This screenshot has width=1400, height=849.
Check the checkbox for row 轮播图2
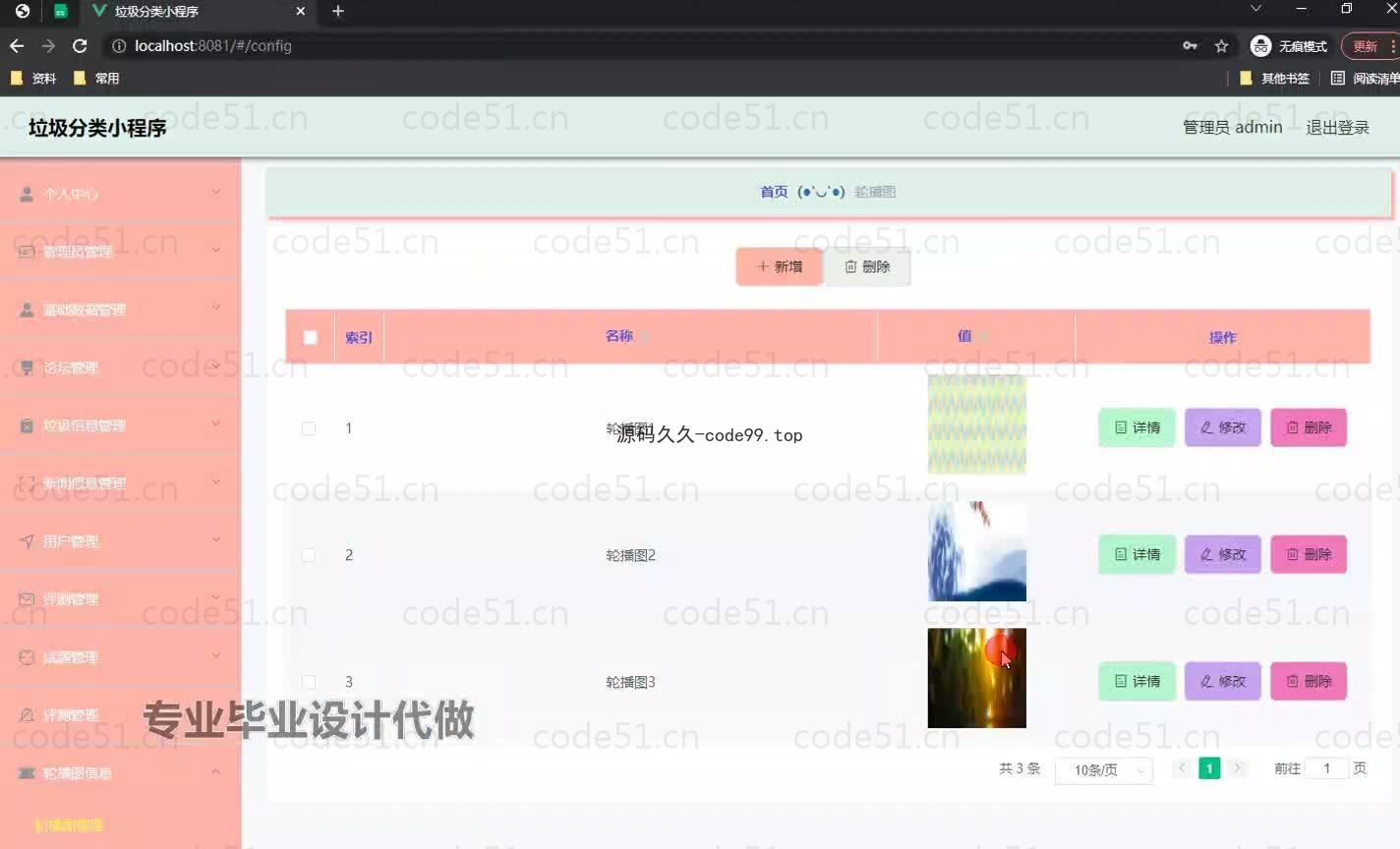(x=309, y=555)
